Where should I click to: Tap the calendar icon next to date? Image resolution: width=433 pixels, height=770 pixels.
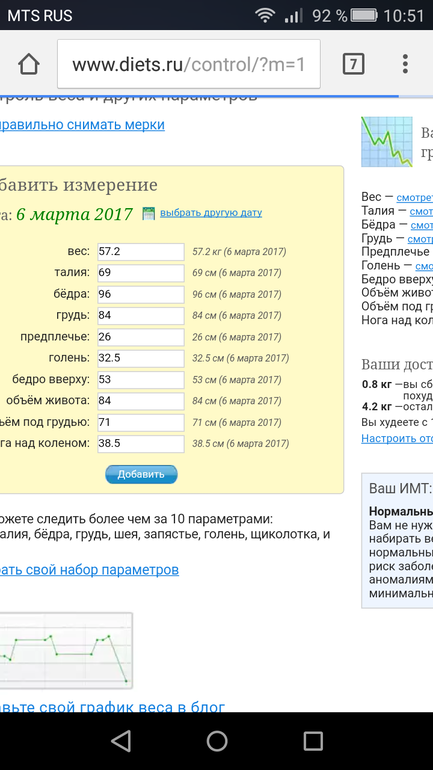pyautogui.click(x=148, y=213)
